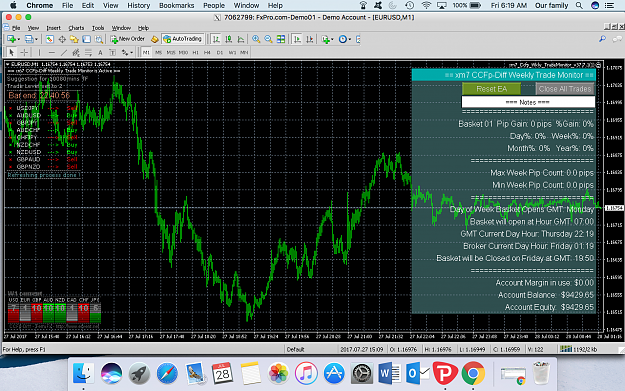The image size is (625, 391).
Task: Open the Bookmarks menu in Mac menu bar
Action: pyautogui.click(x=177, y=6)
